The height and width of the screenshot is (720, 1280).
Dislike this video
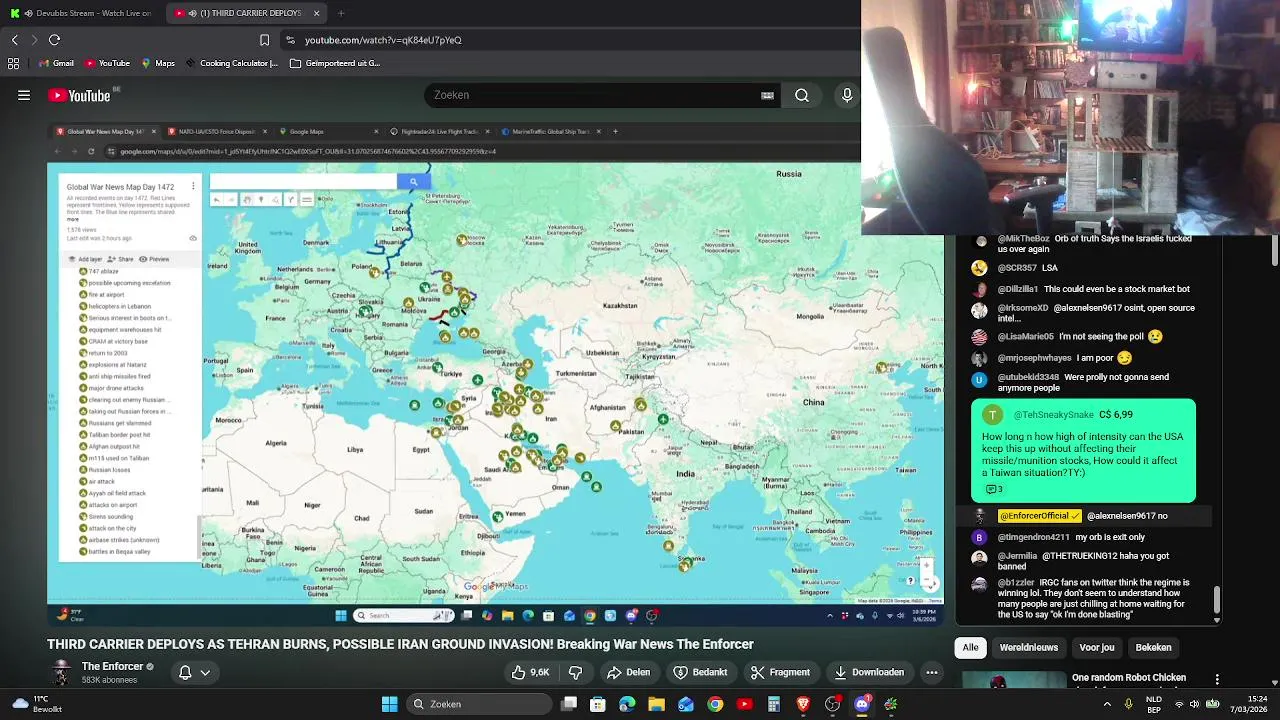(575, 672)
